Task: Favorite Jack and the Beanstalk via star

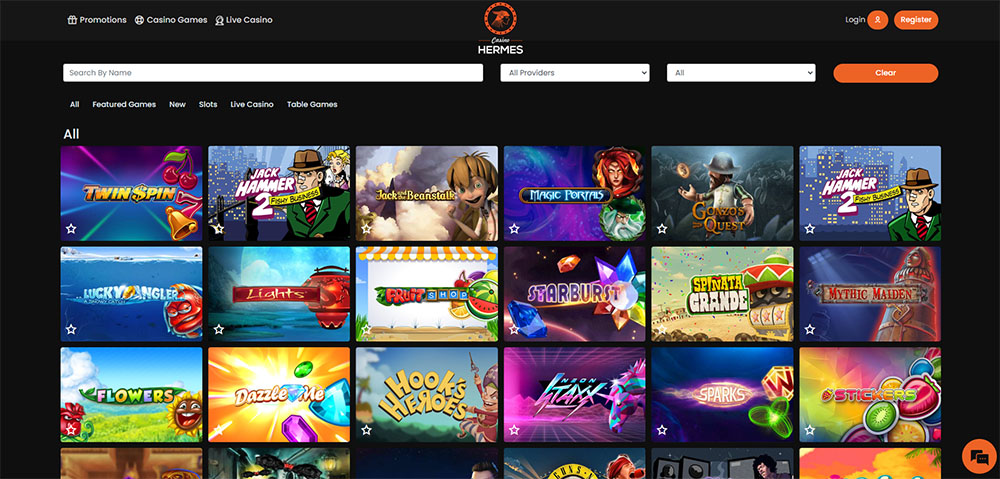Action: click(366, 228)
